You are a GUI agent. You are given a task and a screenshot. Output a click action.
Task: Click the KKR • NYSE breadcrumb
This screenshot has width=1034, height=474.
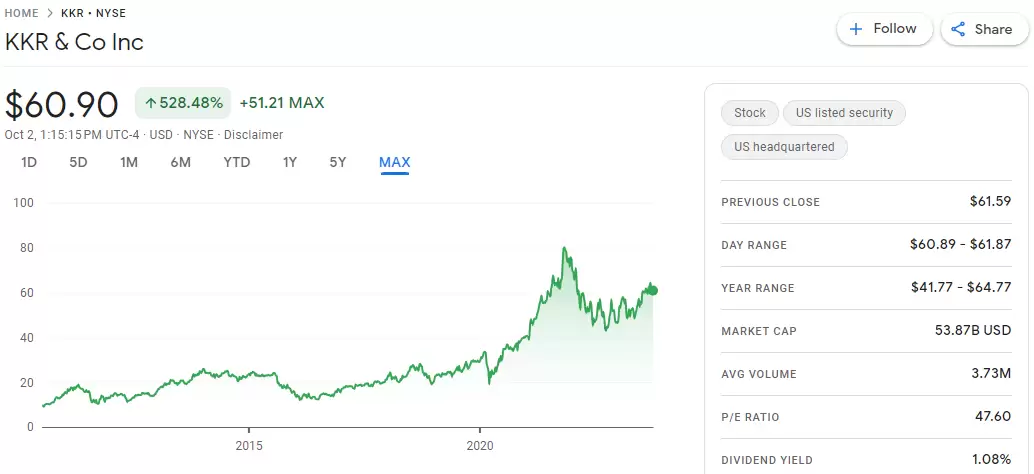coord(92,13)
